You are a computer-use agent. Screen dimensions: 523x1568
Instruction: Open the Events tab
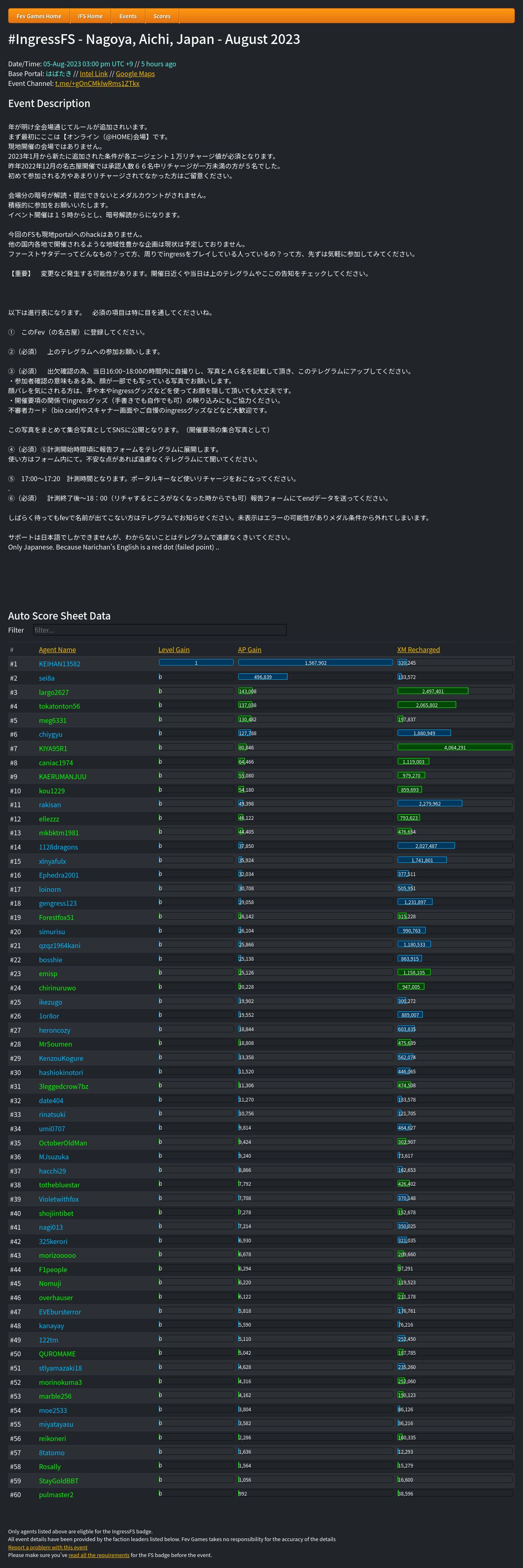tap(128, 16)
